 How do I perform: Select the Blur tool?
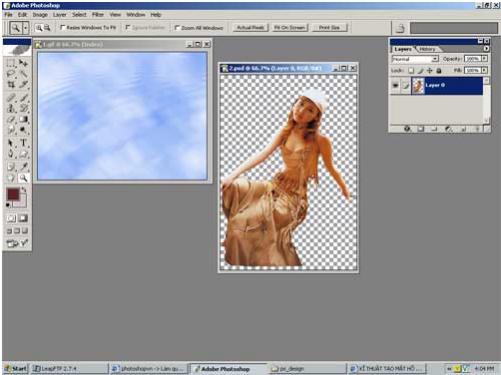point(11,130)
